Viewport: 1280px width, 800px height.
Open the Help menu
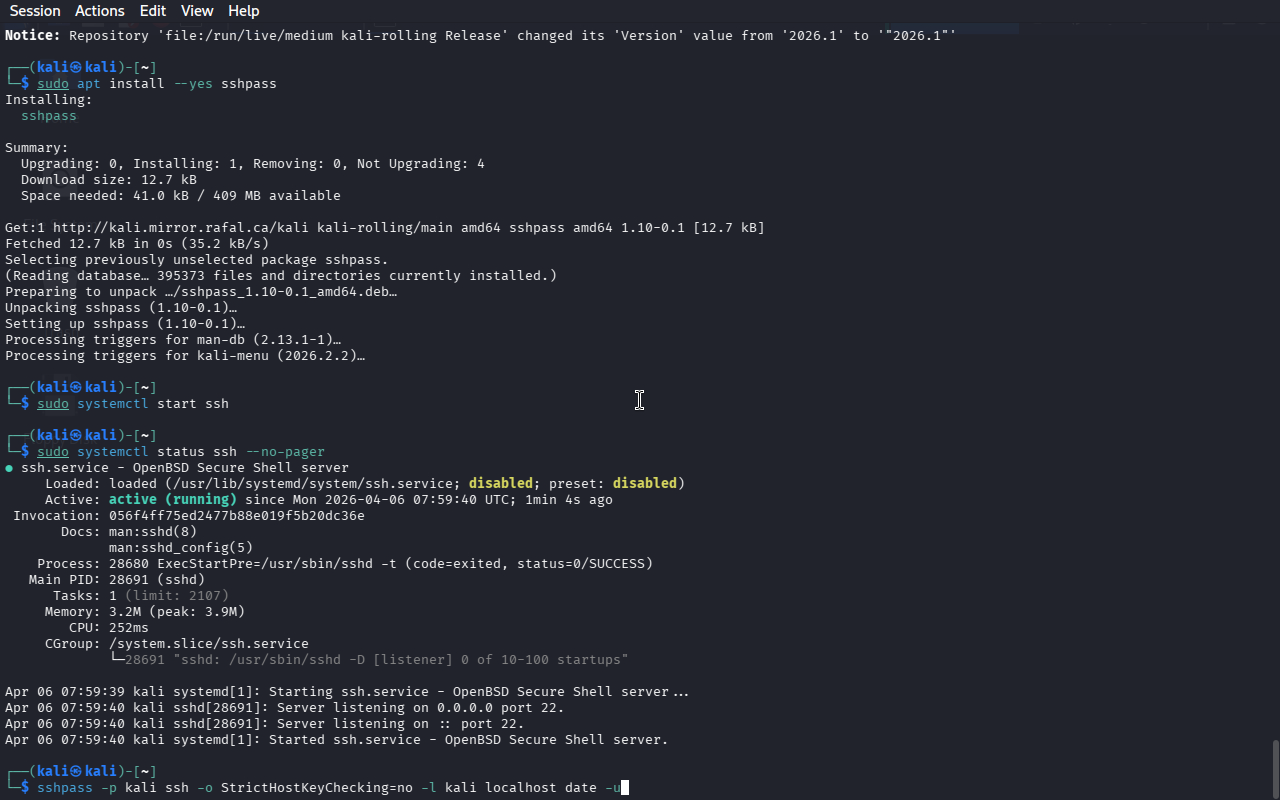[243, 11]
